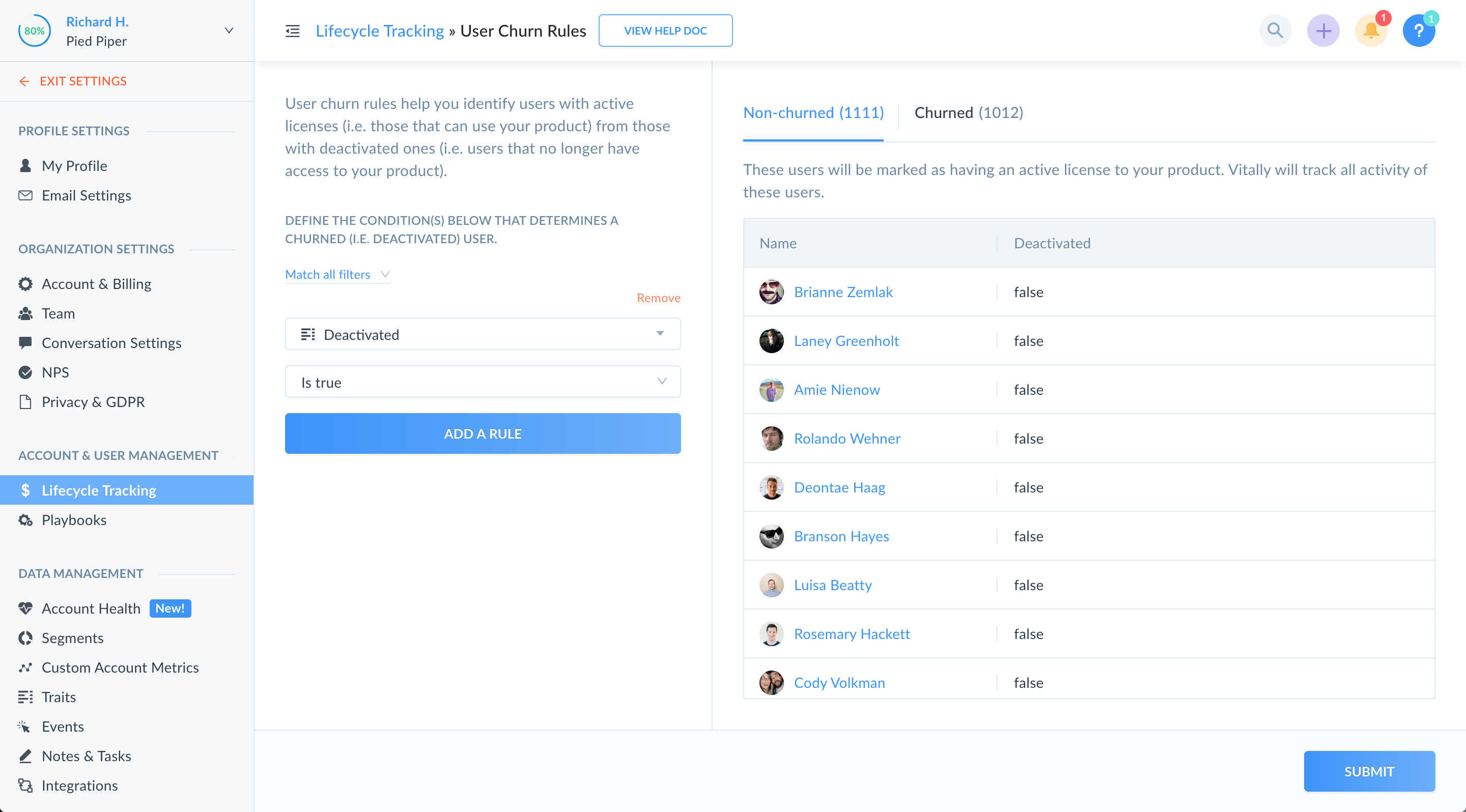Click the 80% profile completion circle
This screenshot has height=812, width=1466.
[34, 31]
